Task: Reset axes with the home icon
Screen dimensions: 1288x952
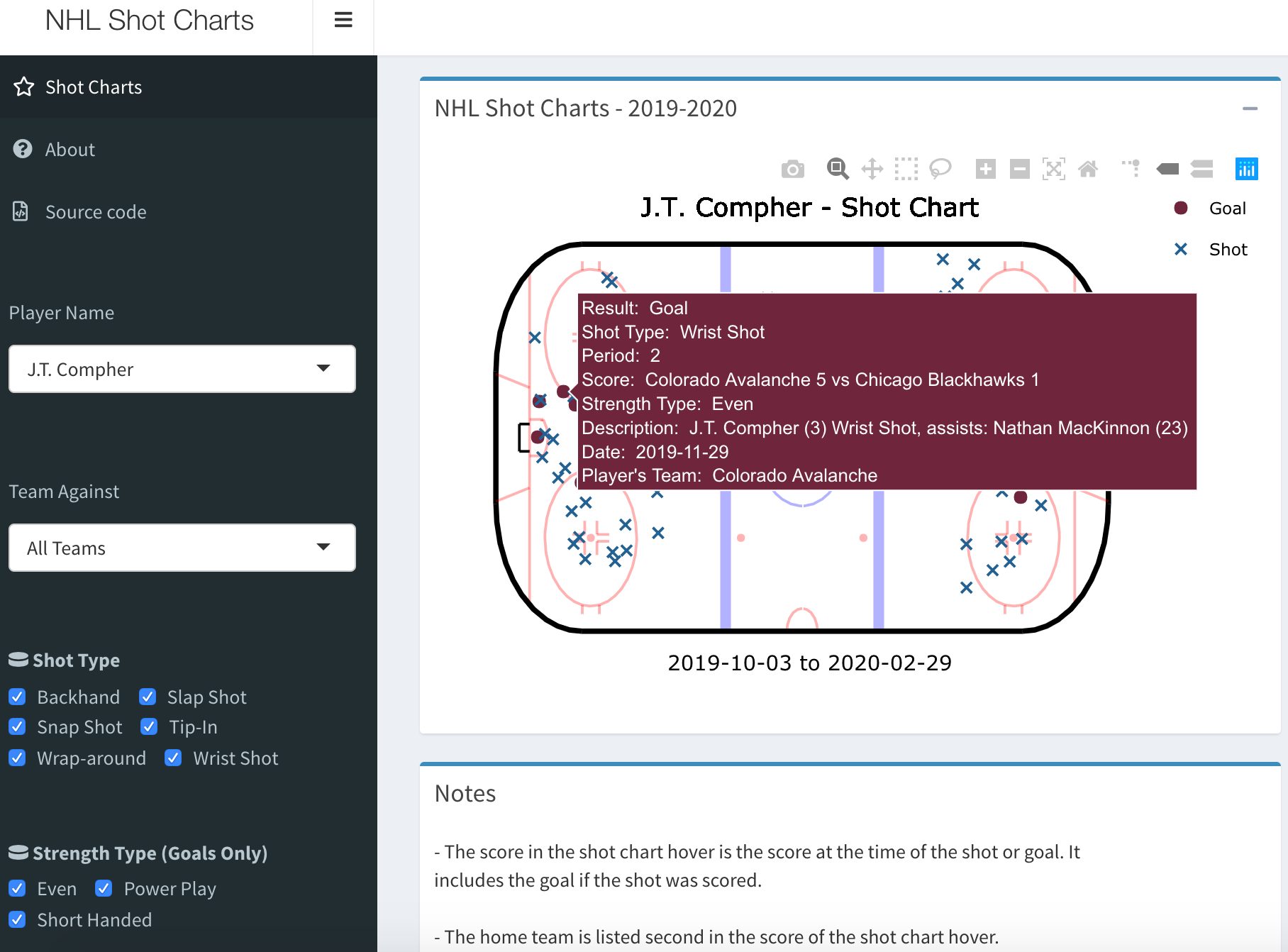Action: 1087,169
